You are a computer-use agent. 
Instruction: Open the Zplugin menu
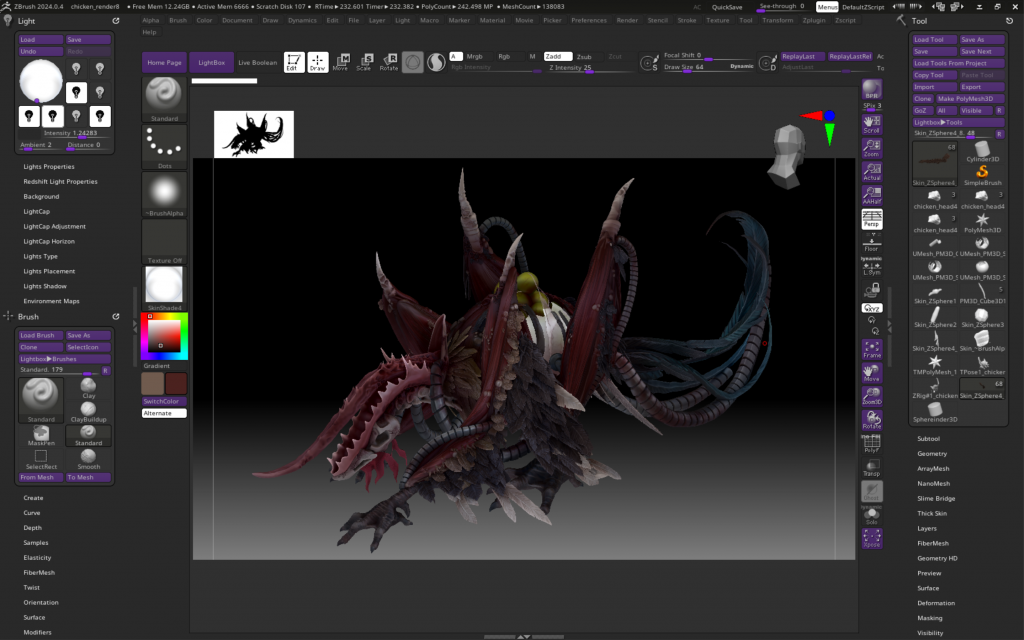coord(814,20)
